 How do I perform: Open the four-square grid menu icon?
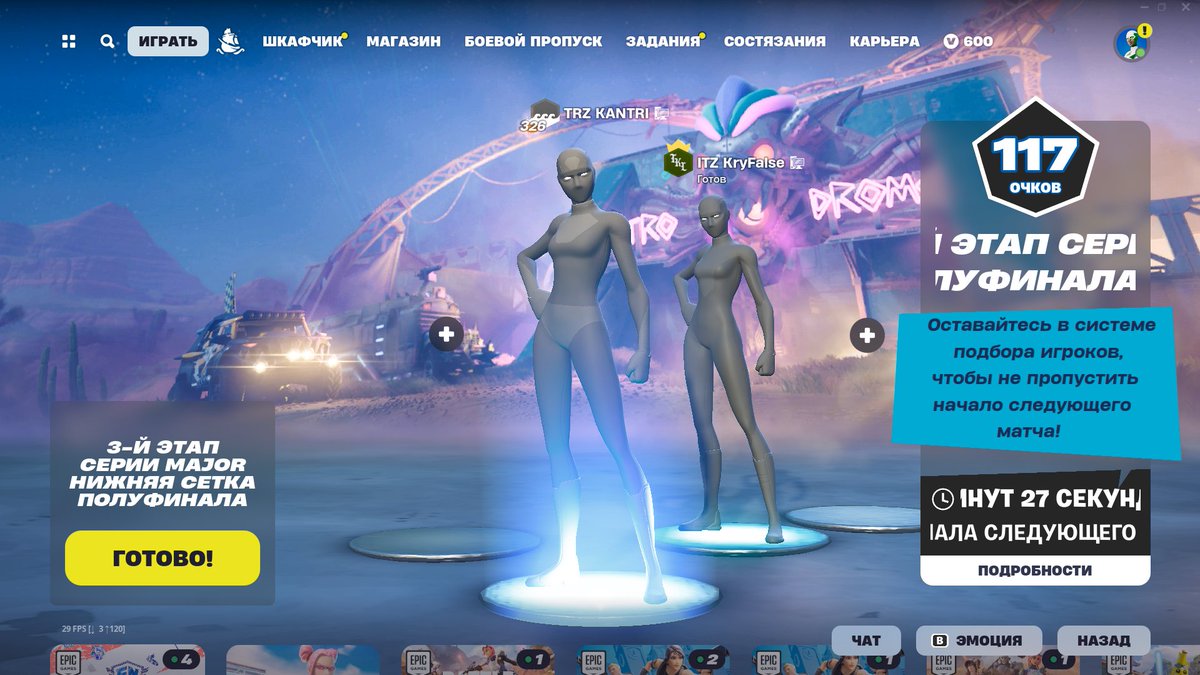click(x=69, y=41)
